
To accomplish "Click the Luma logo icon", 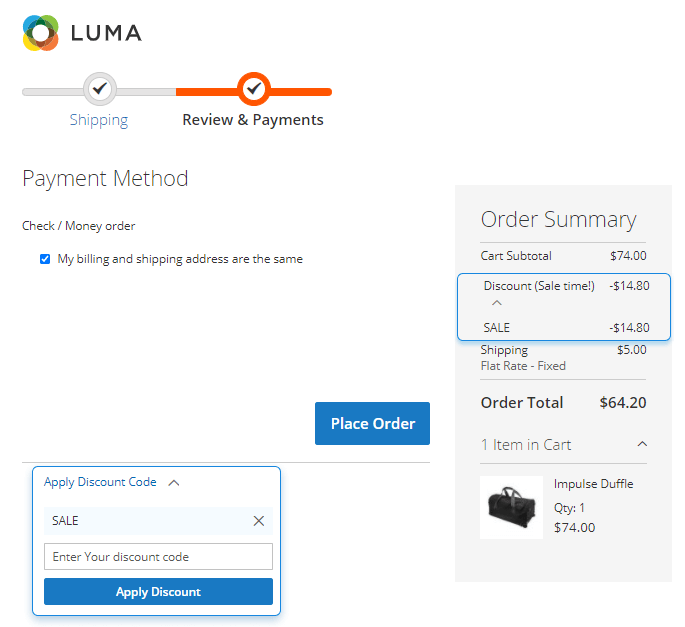I will click(42, 33).
